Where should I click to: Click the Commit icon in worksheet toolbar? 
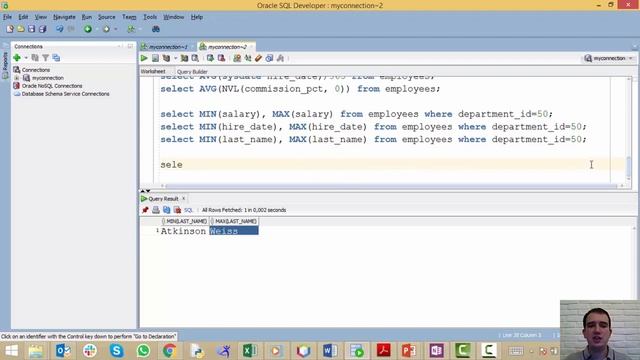pos(210,58)
